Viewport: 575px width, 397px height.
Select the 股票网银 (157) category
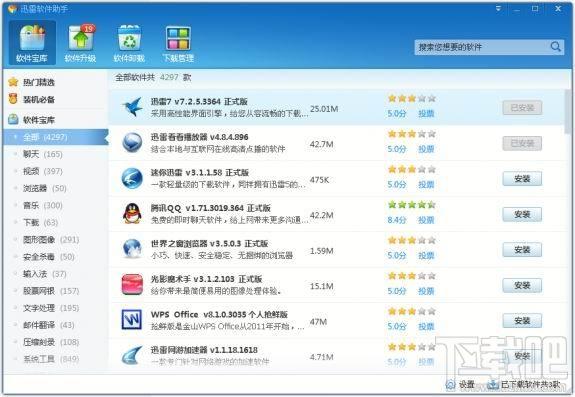coord(51,291)
